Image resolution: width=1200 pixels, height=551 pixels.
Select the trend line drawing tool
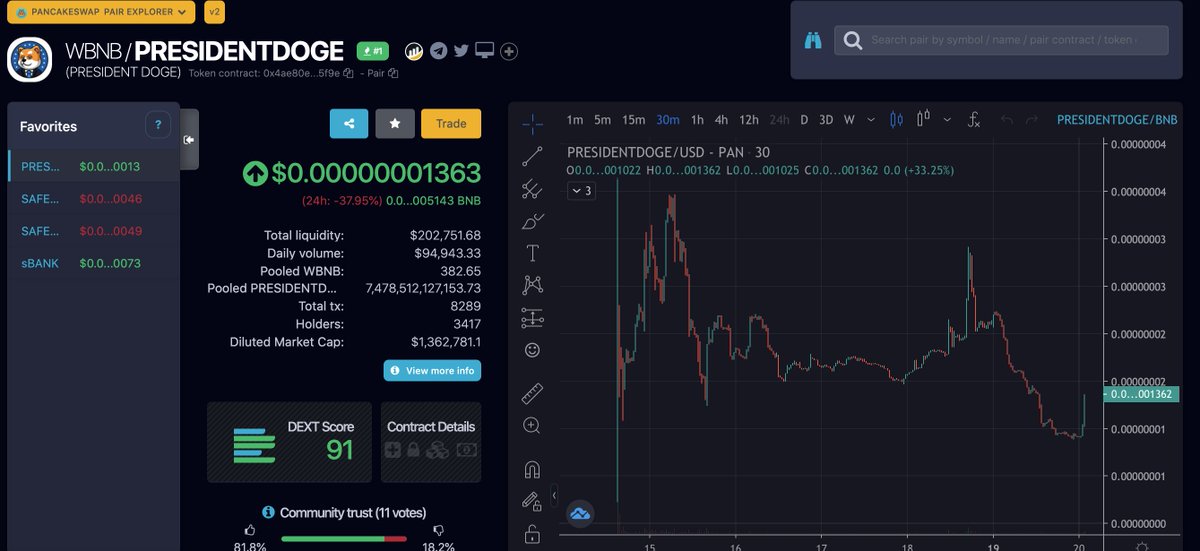point(532,155)
